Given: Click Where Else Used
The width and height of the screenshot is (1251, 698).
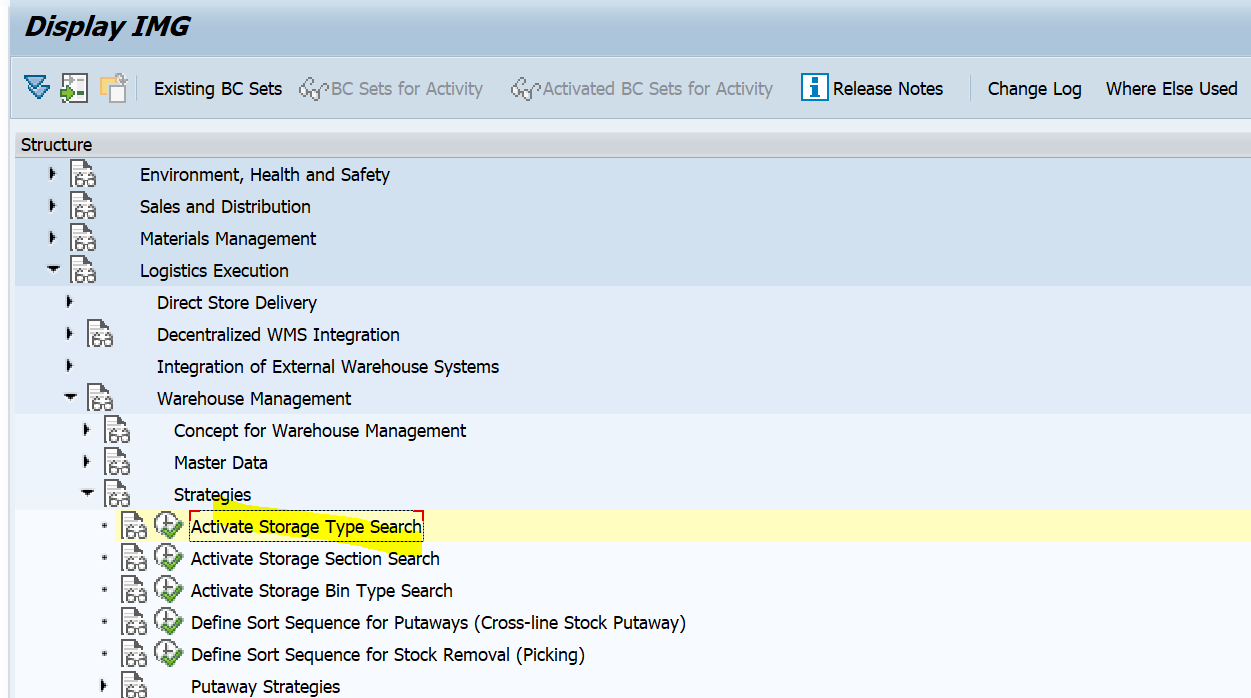Looking at the screenshot, I should [1170, 88].
